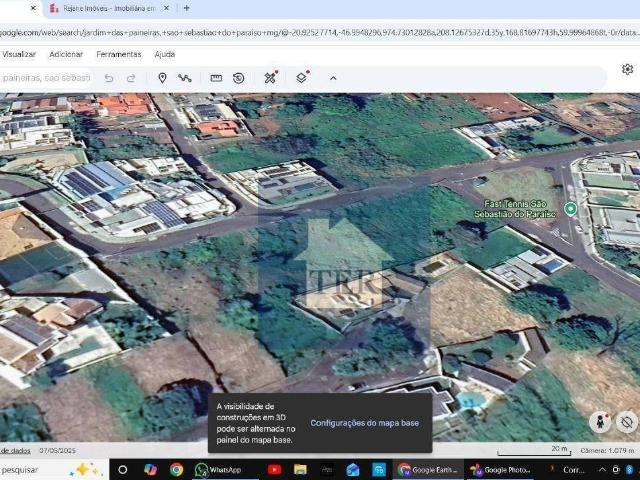
Task: Click the Pegman Street View icon
Action: 600,422
